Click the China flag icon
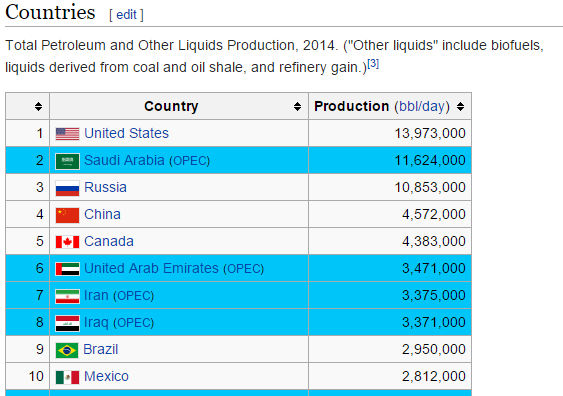563x396 pixels. [x=68, y=215]
